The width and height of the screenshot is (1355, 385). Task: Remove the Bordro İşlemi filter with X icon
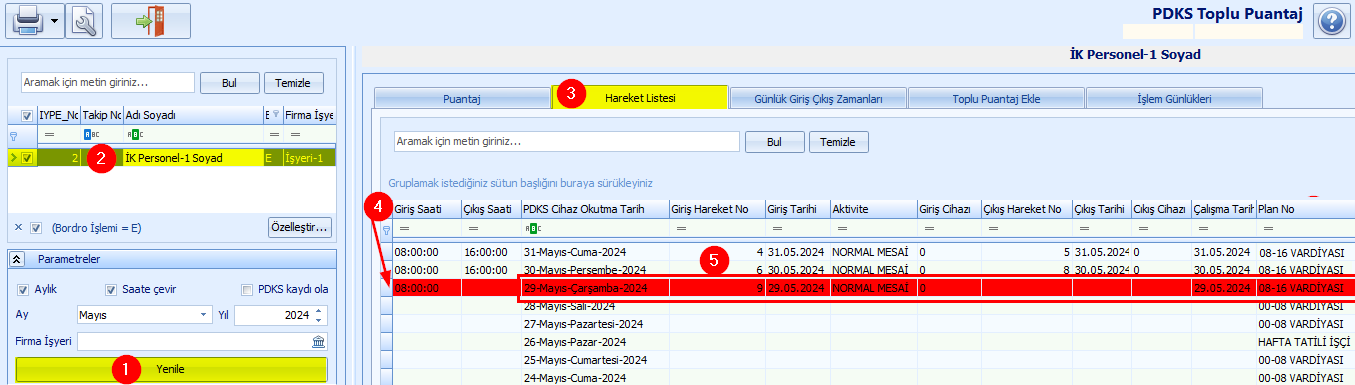tap(18, 227)
